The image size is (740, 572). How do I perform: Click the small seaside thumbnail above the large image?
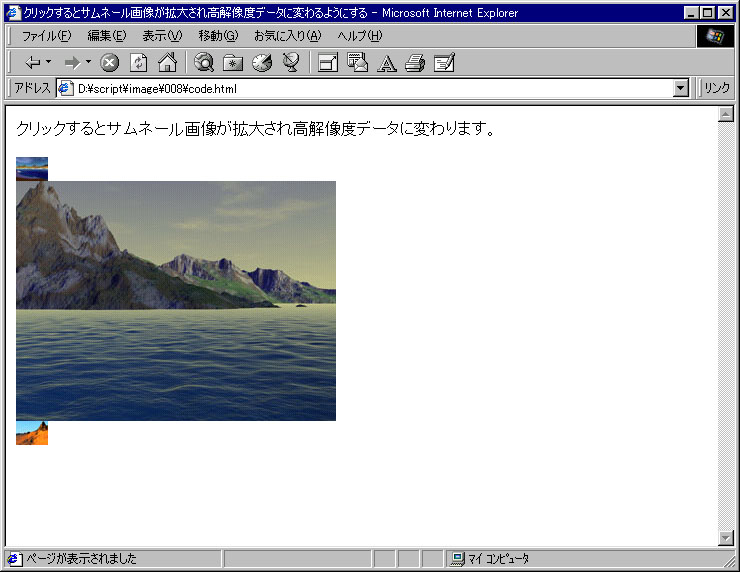point(32,169)
